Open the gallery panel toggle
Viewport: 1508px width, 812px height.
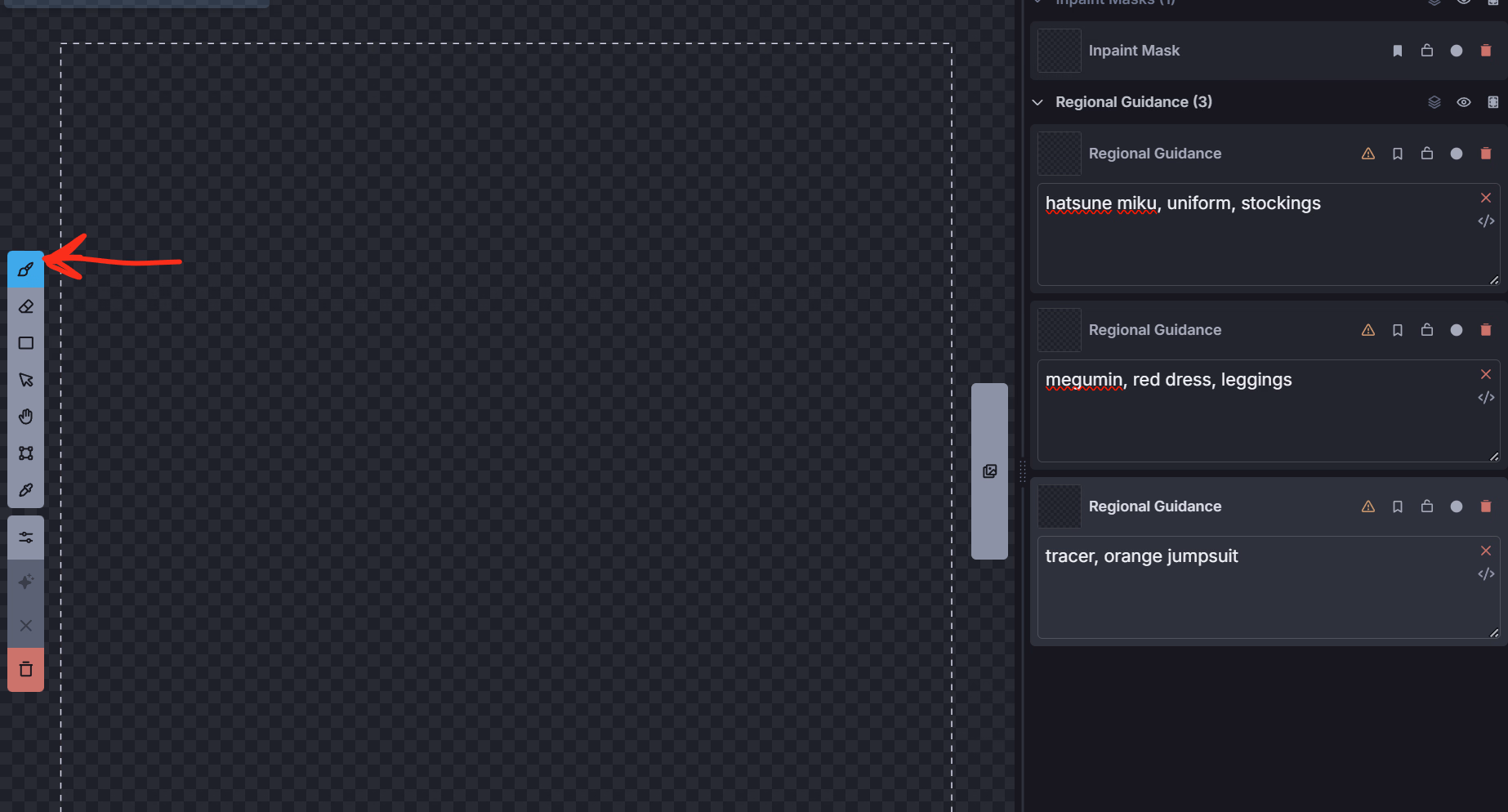[x=989, y=471]
